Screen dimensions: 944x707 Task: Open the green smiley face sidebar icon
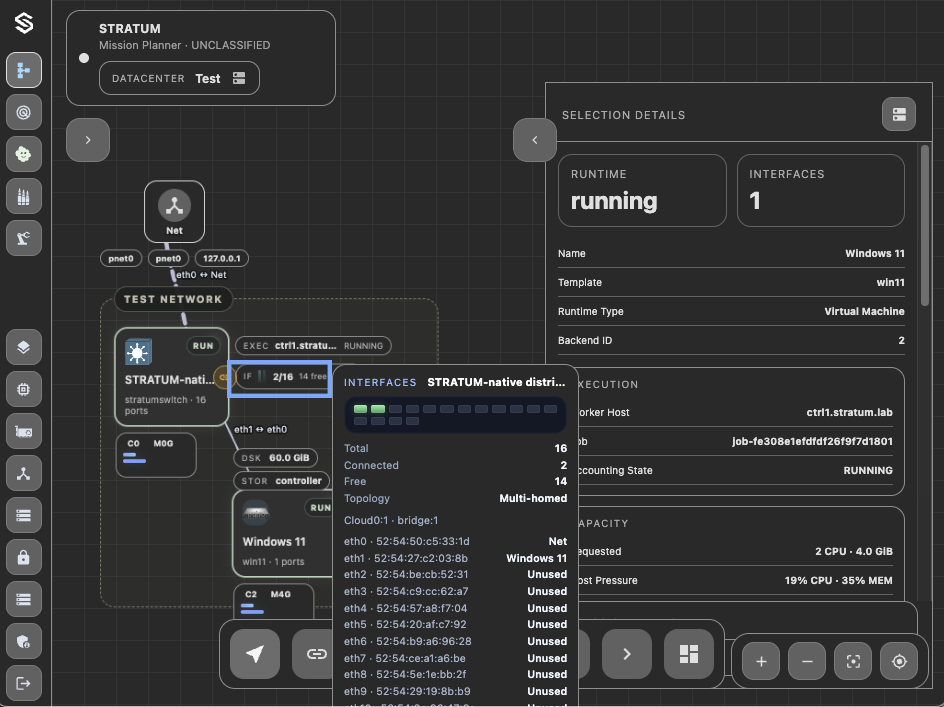[24, 154]
